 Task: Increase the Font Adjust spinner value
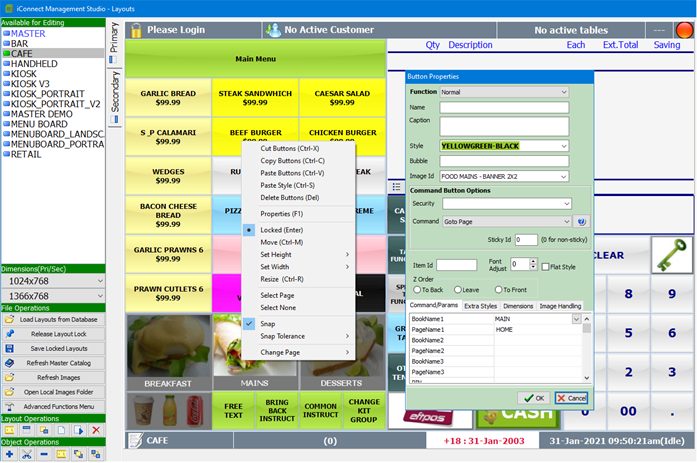[533, 261]
